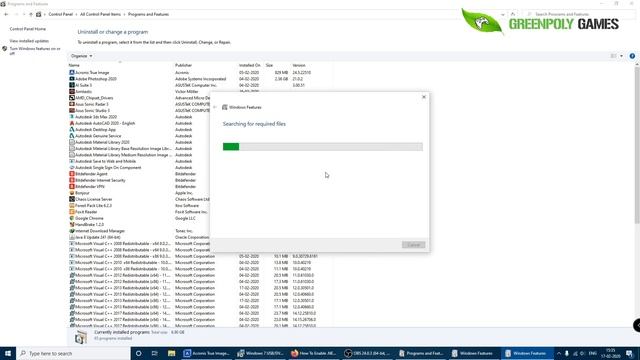Select the AMD_Chipset_Drivers icon
The width and height of the screenshot is (640, 360).
[72, 98]
